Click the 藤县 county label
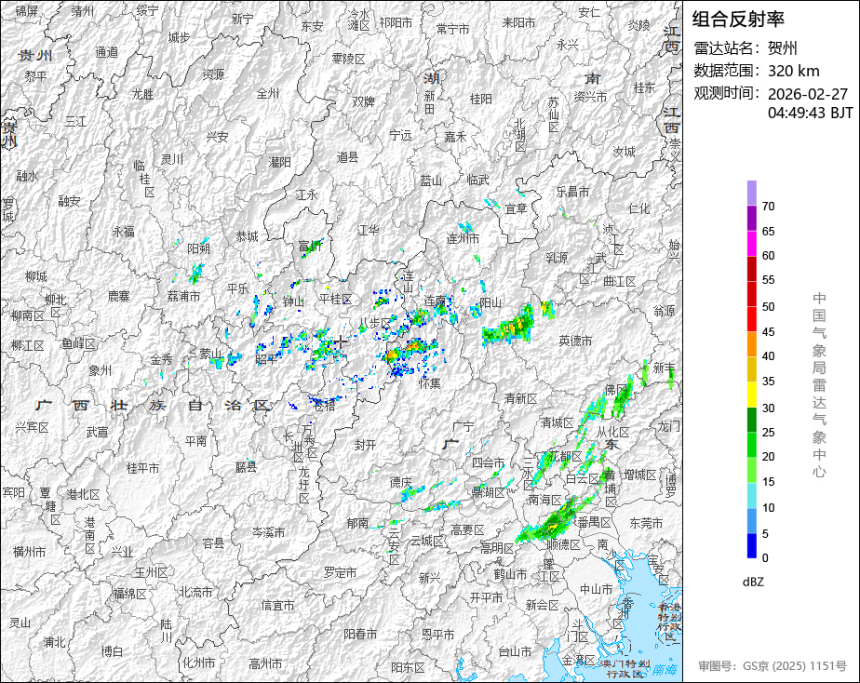860x683 pixels. click(x=246, y=467)
